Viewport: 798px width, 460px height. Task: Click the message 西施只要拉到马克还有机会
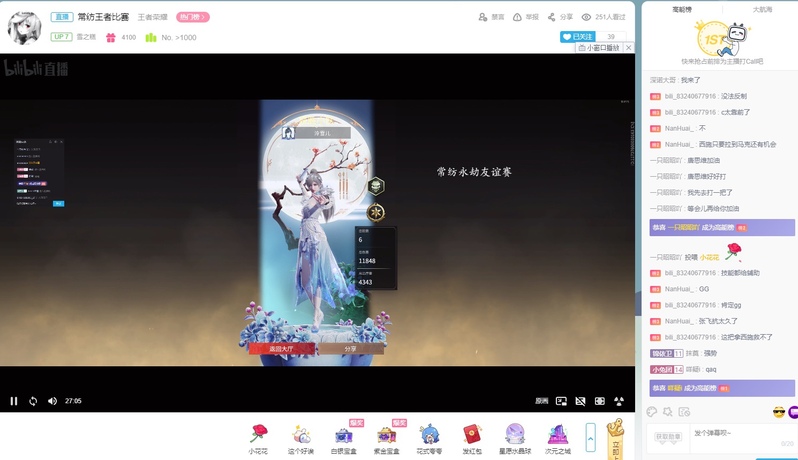737,145
